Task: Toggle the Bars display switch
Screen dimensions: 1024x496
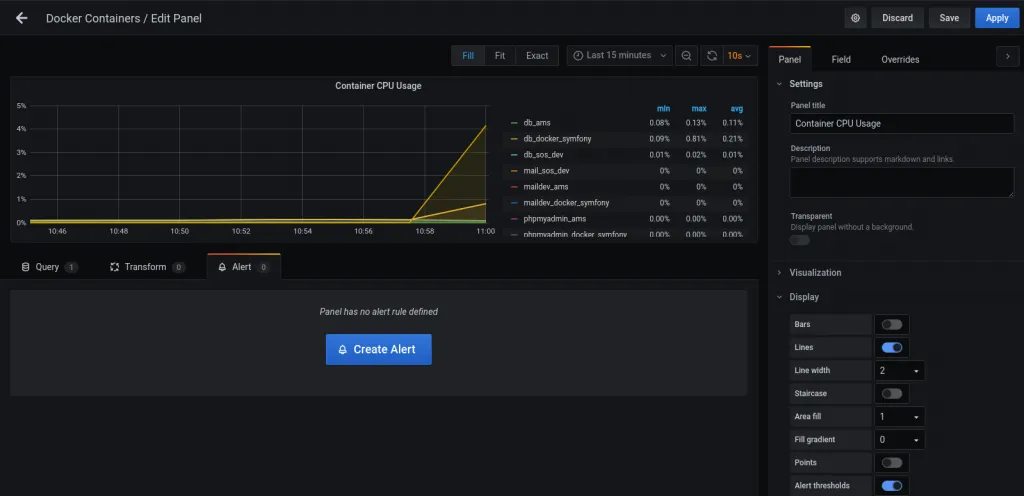Action: (891, 324)
